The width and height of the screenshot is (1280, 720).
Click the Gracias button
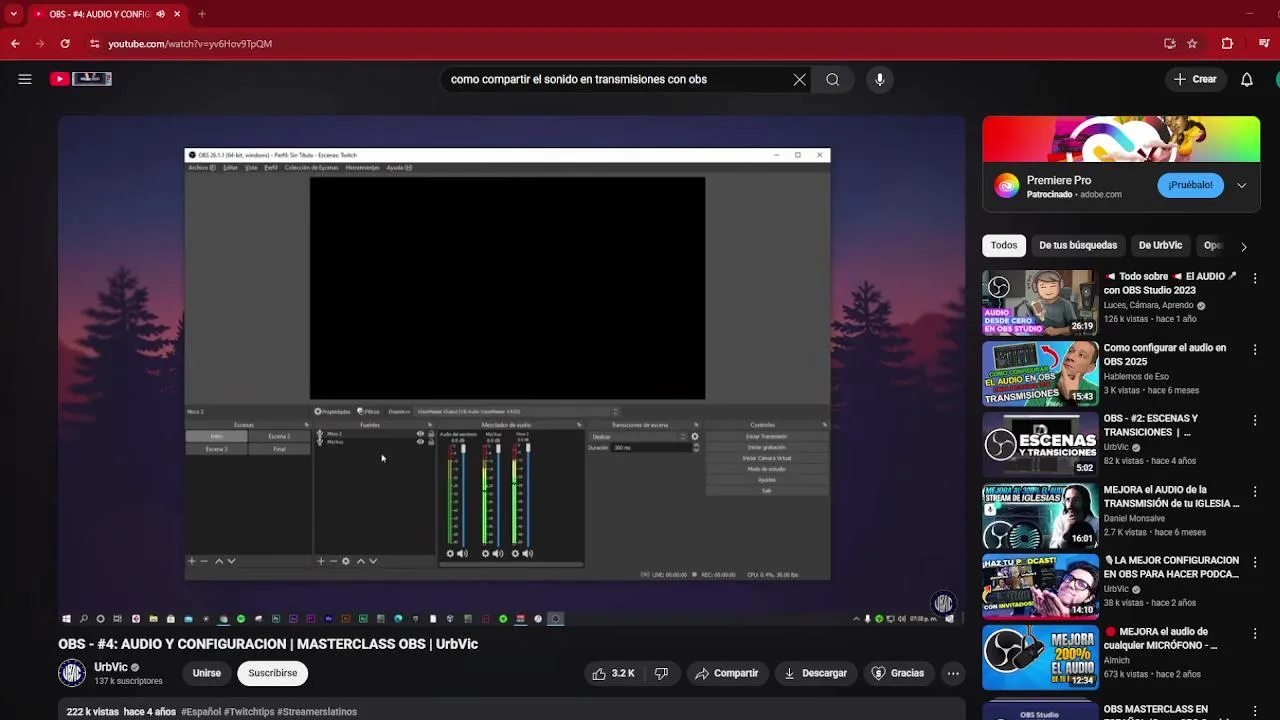click(x=898, y=673)
